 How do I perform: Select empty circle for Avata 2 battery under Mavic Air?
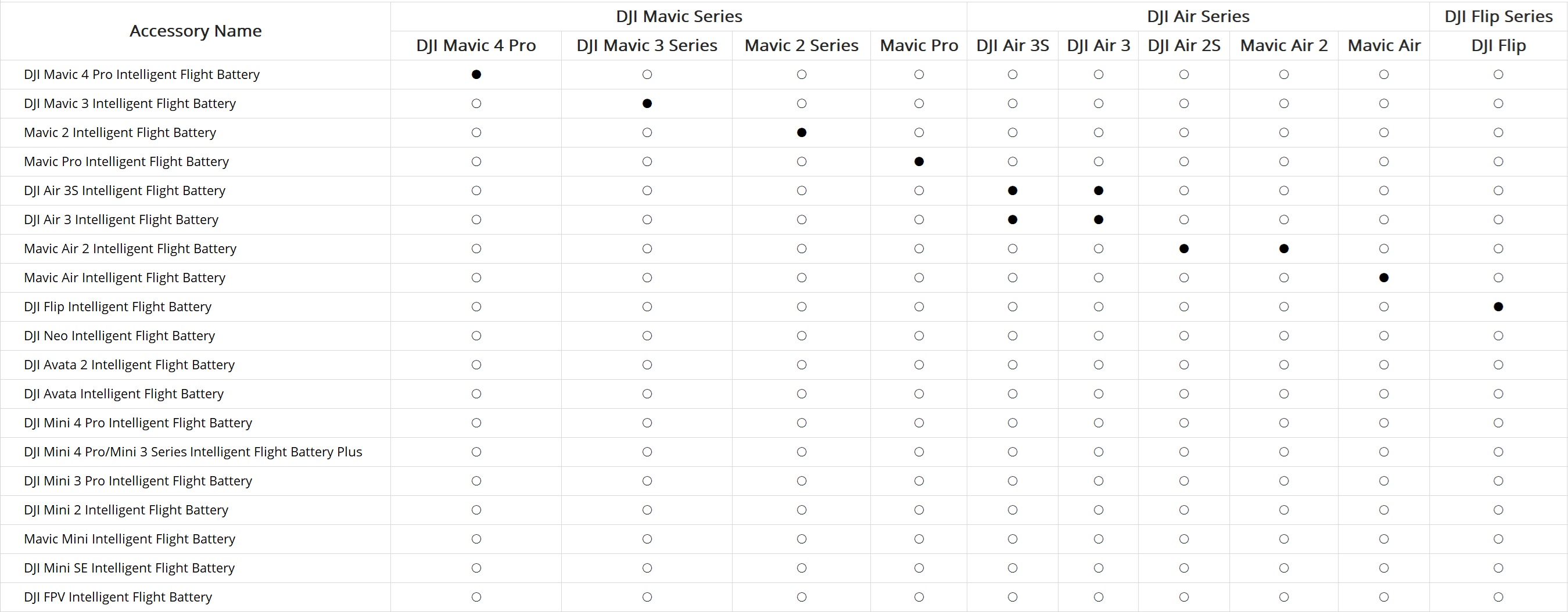click(1384, 365)
